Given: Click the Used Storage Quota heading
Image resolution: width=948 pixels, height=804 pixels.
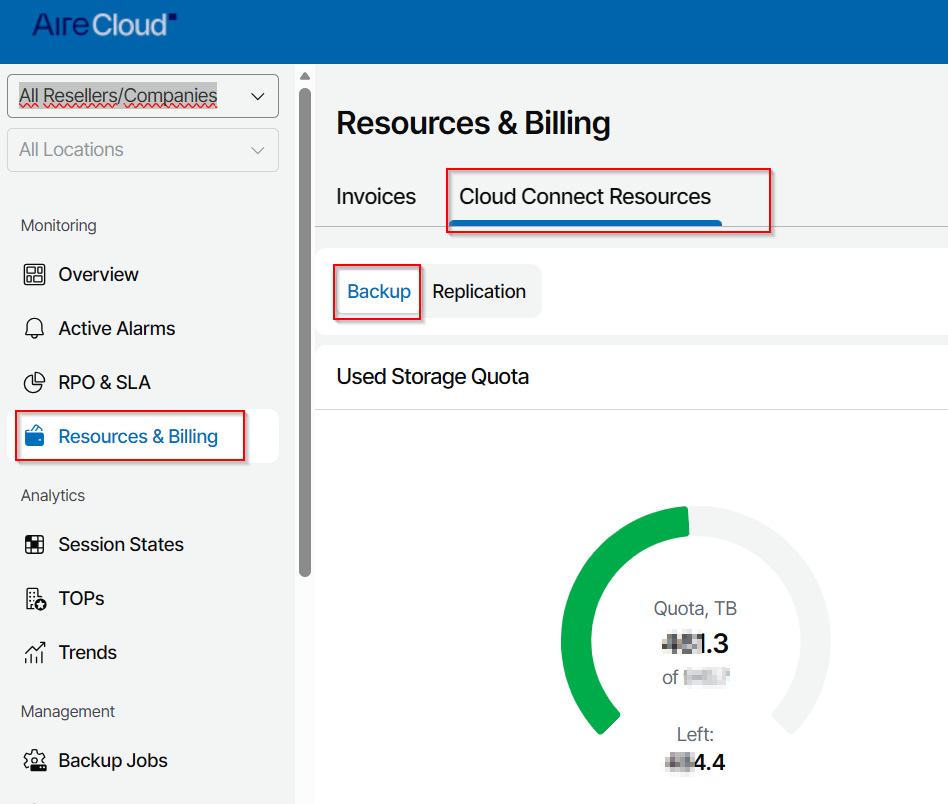Looking at the screenshot, I should click(x=433, y=377).
